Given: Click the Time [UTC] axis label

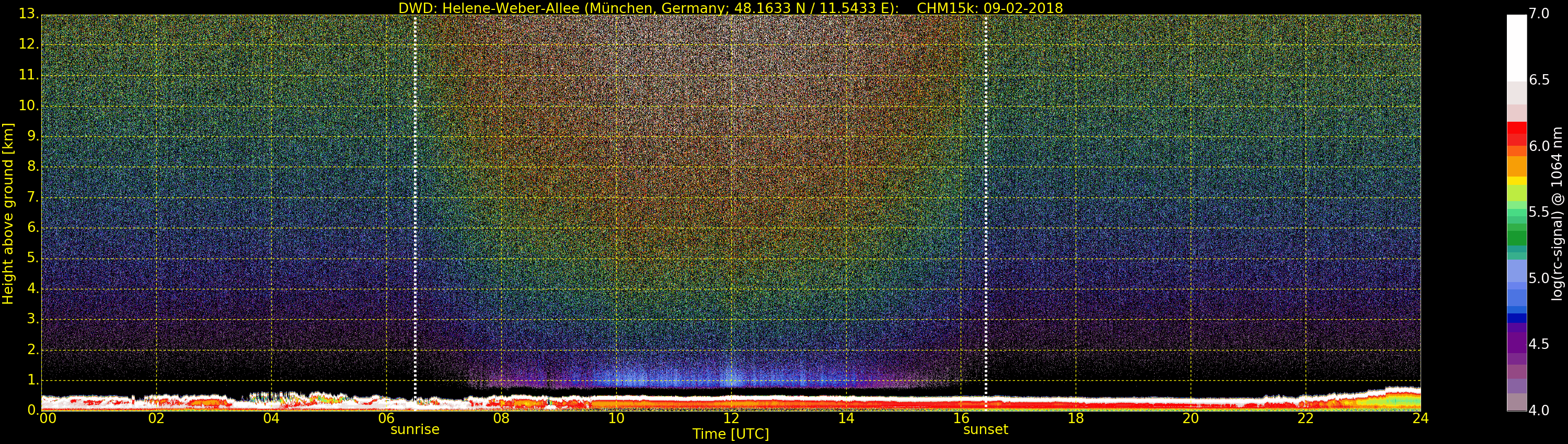Looking at the screenshot, I should tap(731, 434).
